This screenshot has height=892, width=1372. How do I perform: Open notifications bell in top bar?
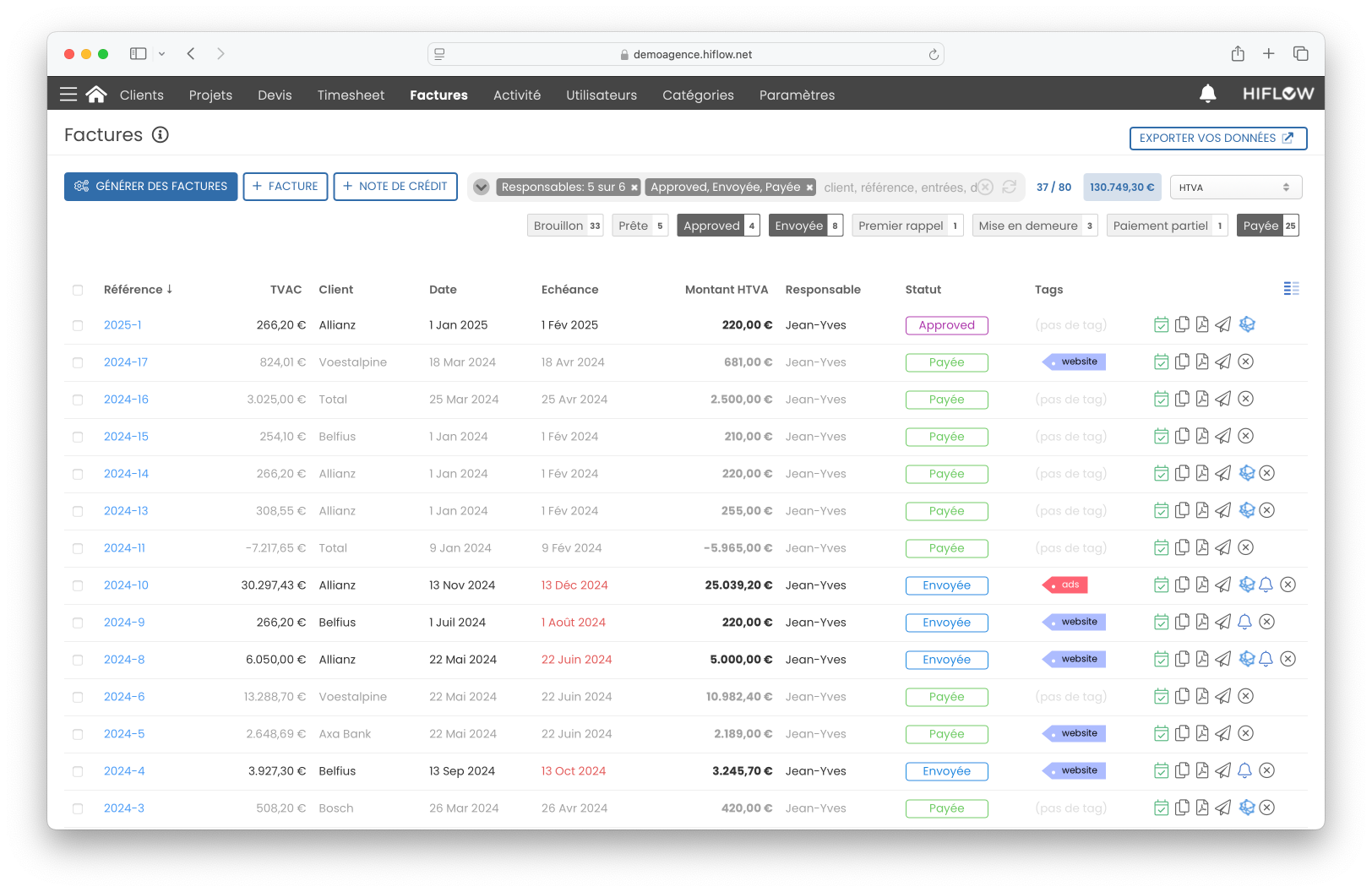pos(1207,94)
